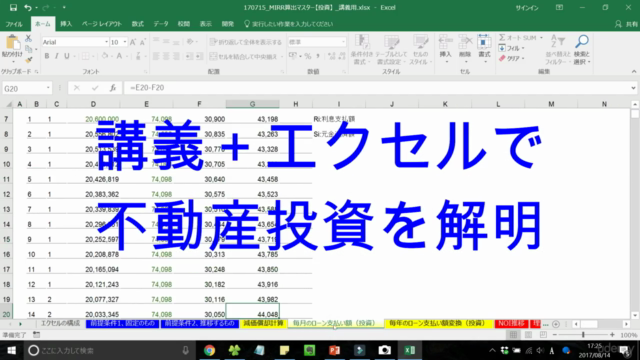This screenshot has width=640, height=360.
Task: Open the yellow depreciation calculation sheet tab
Action: tap(264, 323)
